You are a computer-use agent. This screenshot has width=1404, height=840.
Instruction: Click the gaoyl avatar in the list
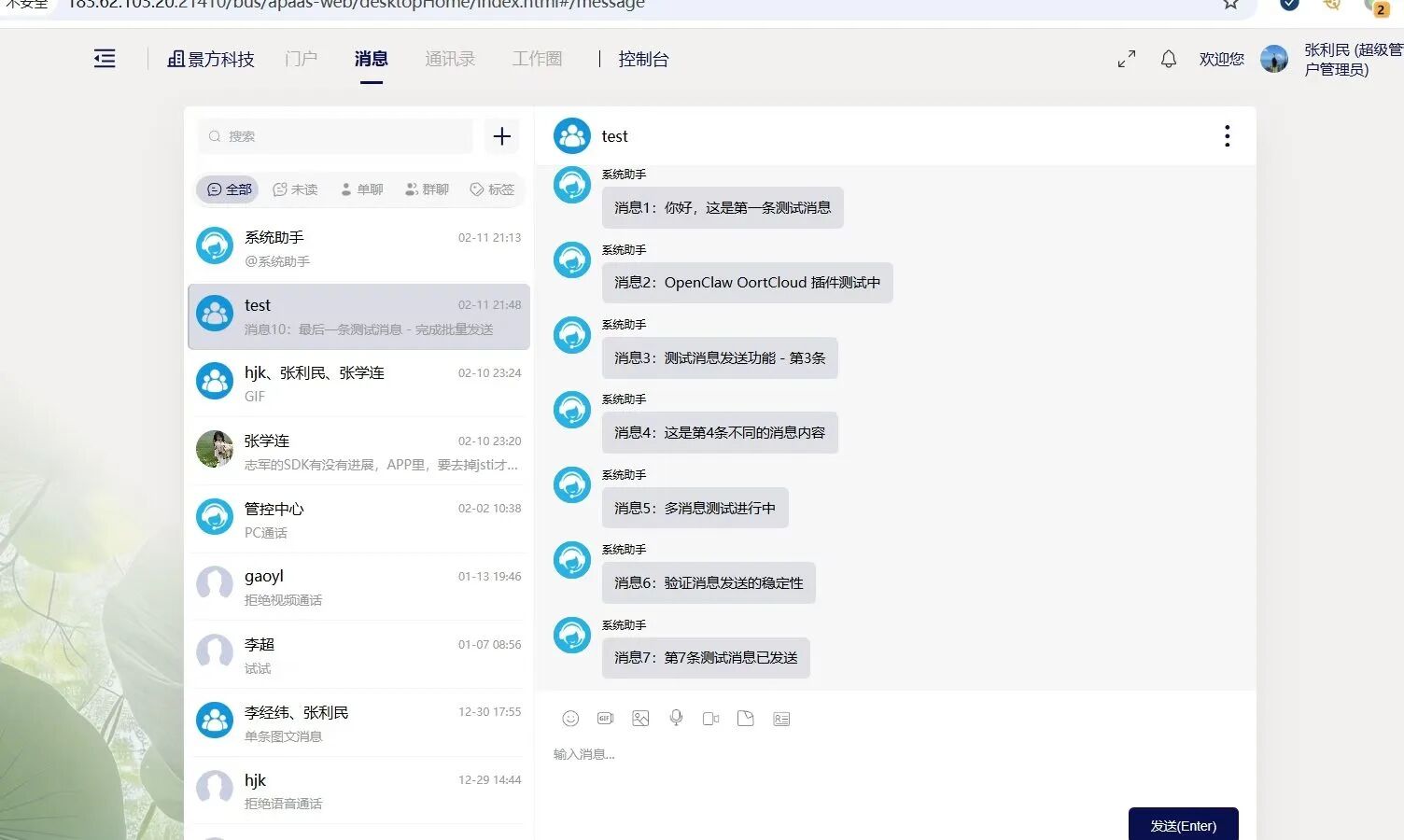point(215,584)
